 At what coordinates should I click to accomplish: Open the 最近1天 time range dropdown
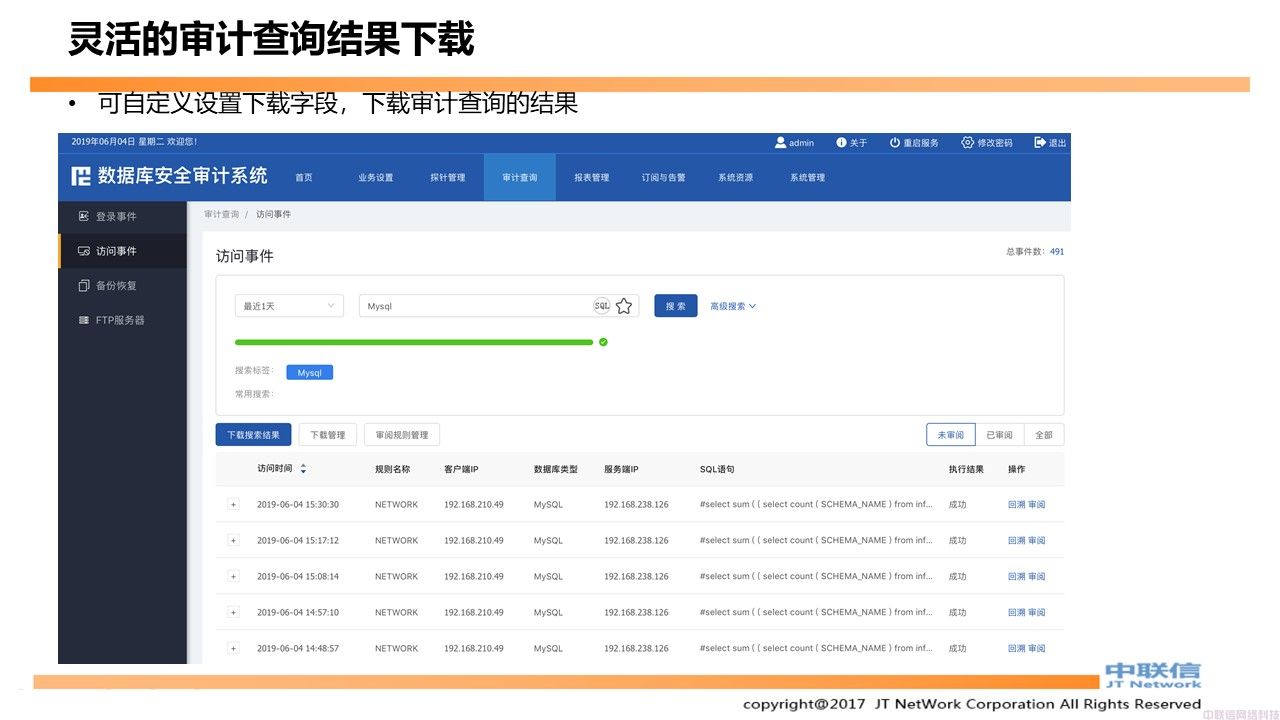point(289,306)
